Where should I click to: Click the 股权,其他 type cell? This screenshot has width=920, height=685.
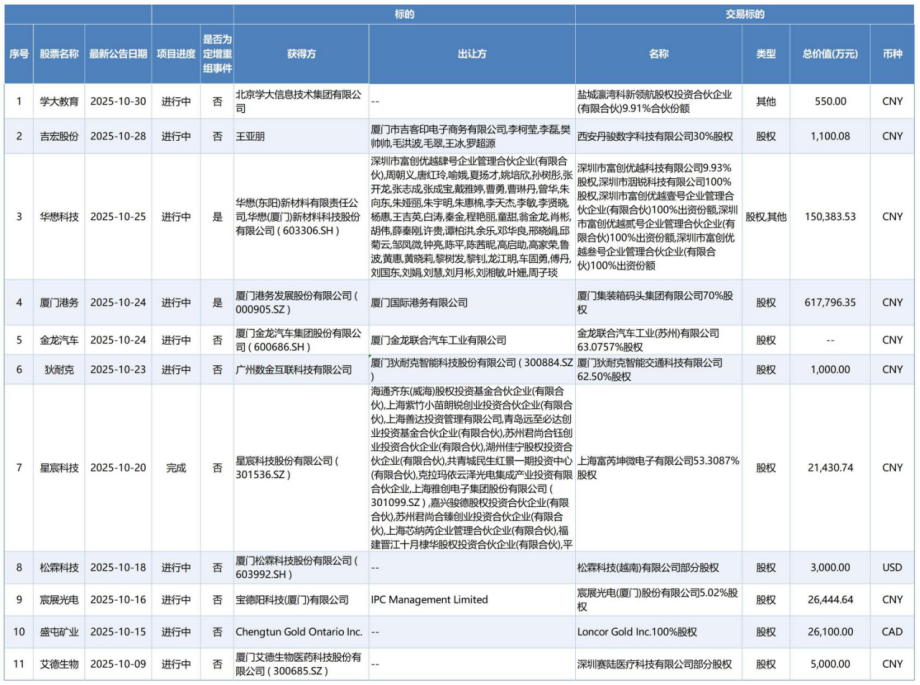click(766, 217)
